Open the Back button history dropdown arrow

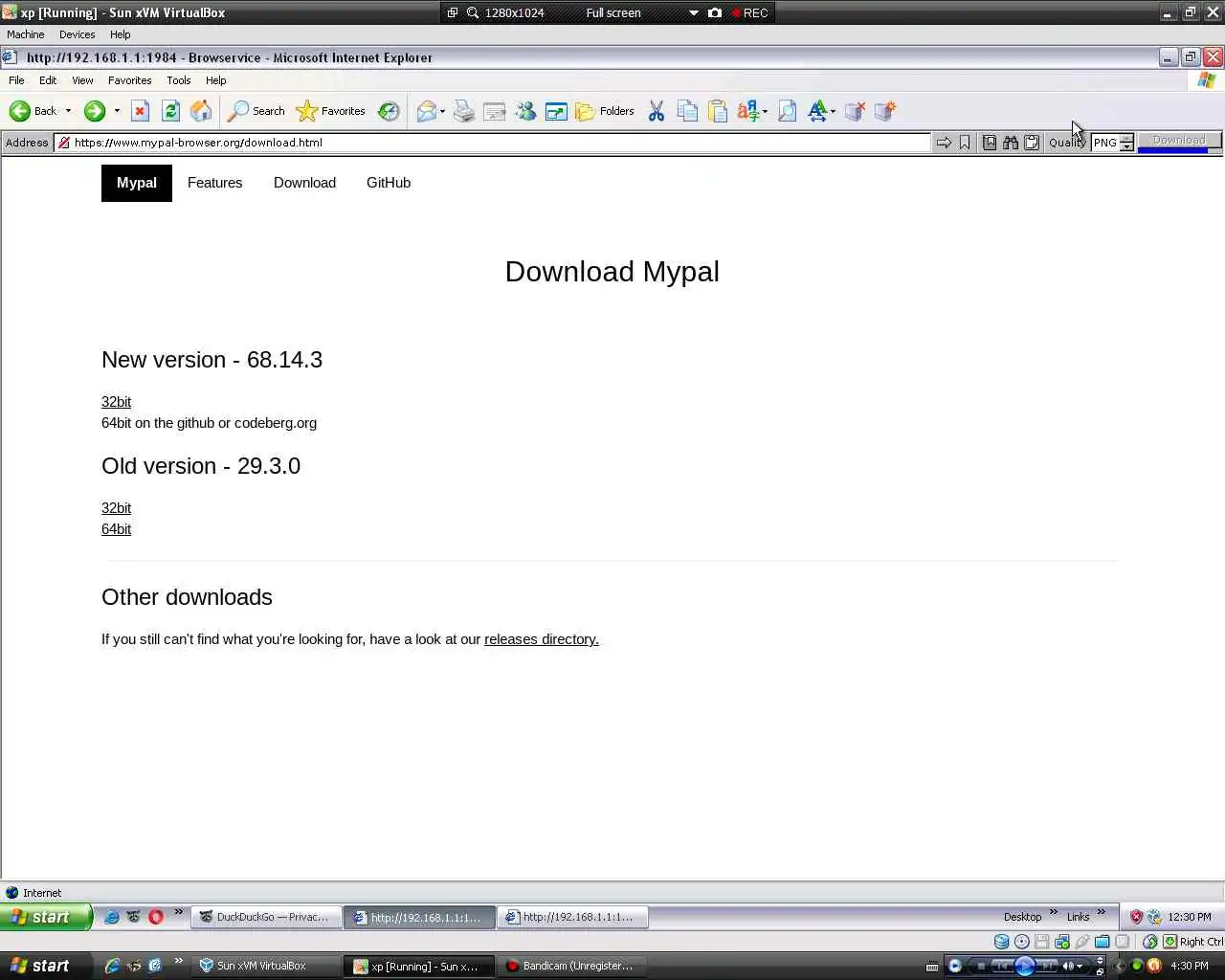[68, 111]
